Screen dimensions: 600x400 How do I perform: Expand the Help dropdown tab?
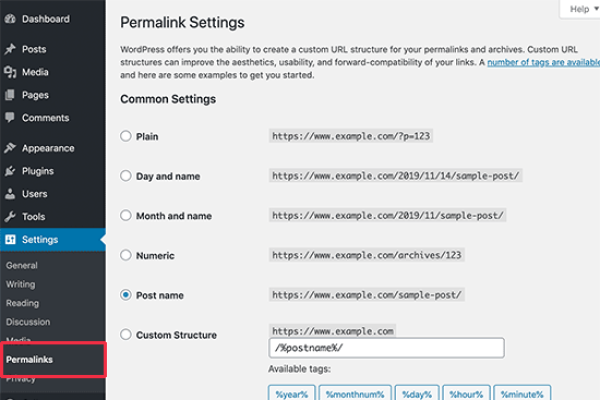click(584, 8)
